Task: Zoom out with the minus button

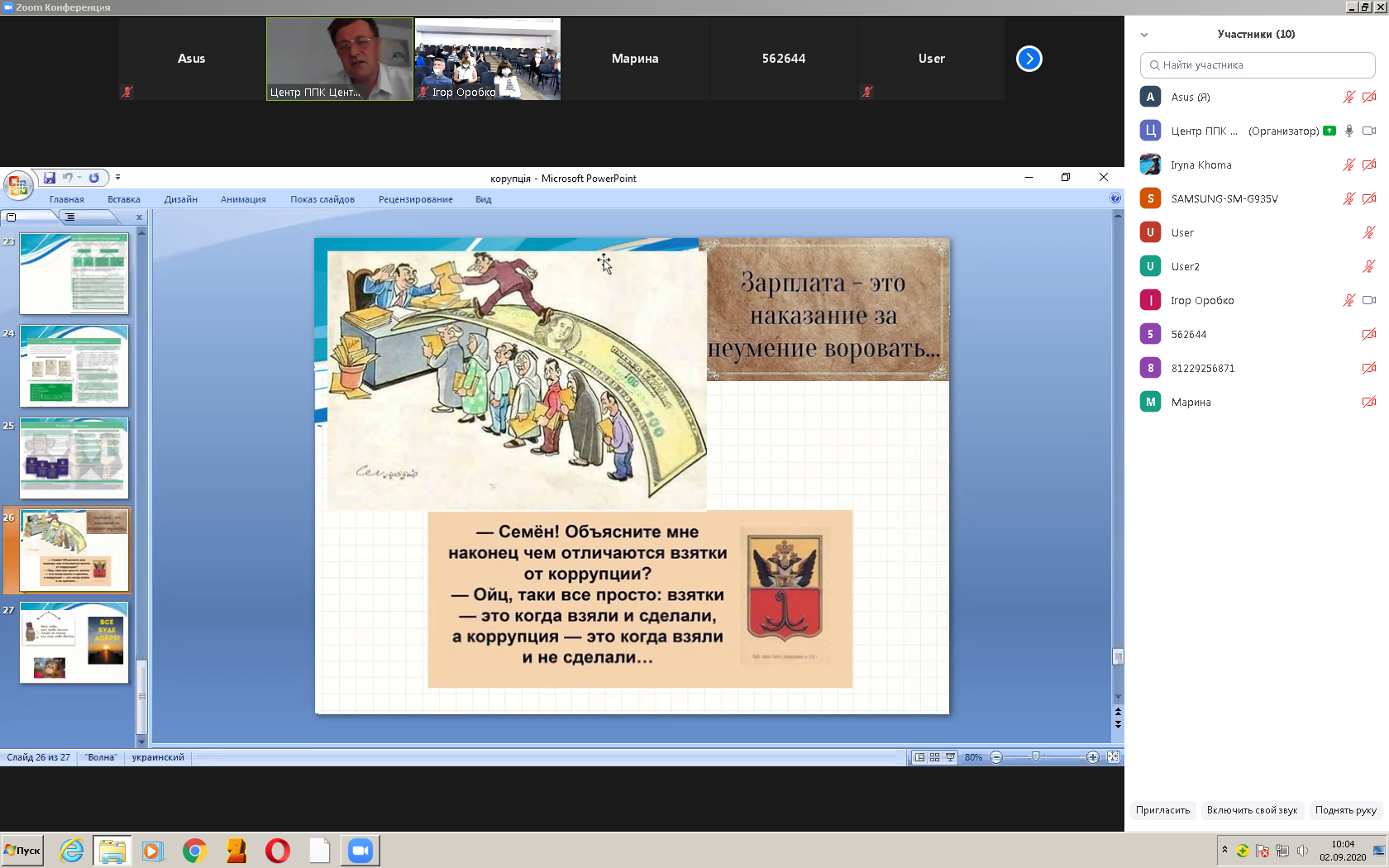Action: tap(996, 757)
